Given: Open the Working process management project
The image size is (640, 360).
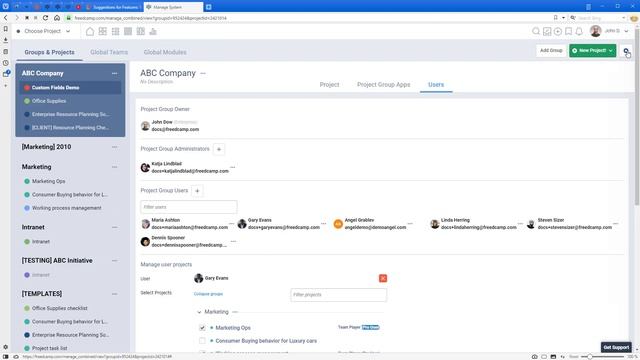Looking at the screenshot, I should (67, 208).
